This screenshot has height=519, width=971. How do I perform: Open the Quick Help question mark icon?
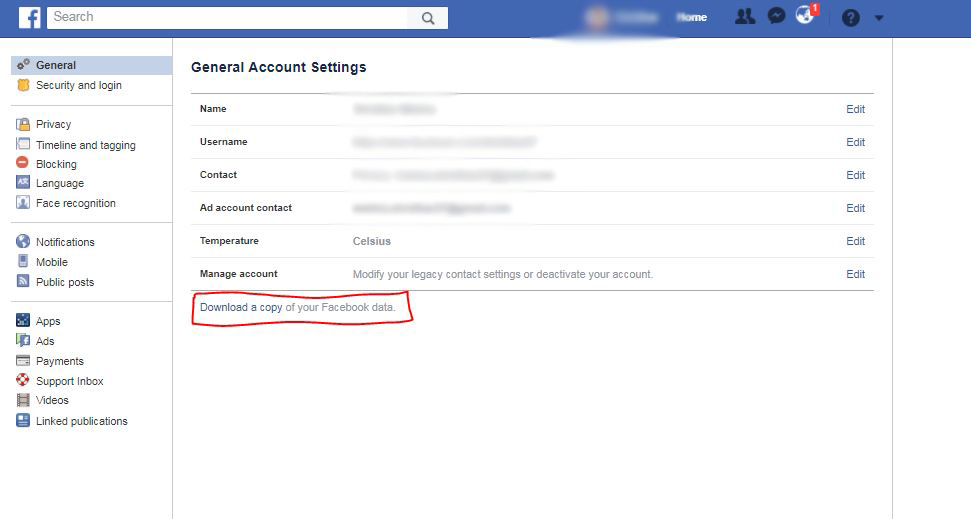851,18
